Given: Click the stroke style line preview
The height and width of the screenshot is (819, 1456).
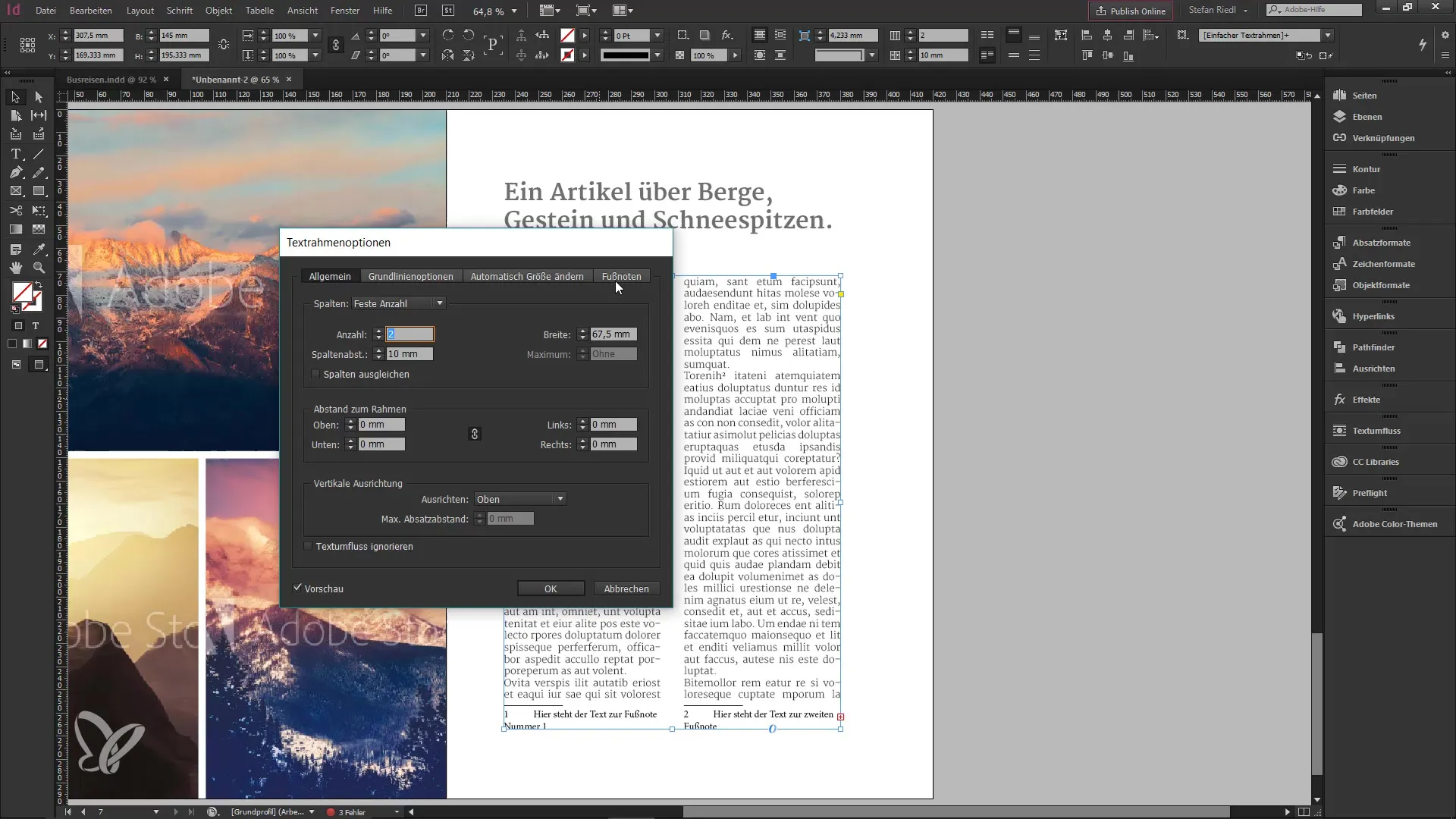Looking at the screenshot, I should click(x=626, y=55).
